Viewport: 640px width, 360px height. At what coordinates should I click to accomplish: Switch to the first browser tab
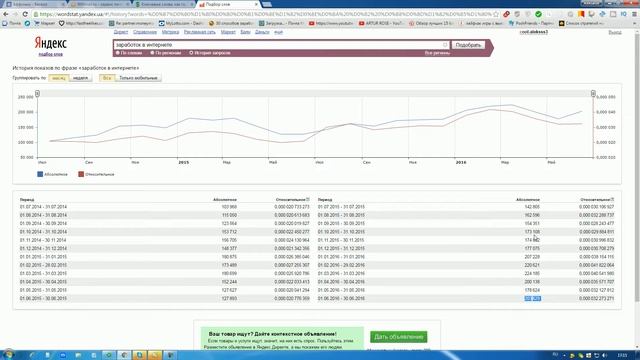(35, 4)
